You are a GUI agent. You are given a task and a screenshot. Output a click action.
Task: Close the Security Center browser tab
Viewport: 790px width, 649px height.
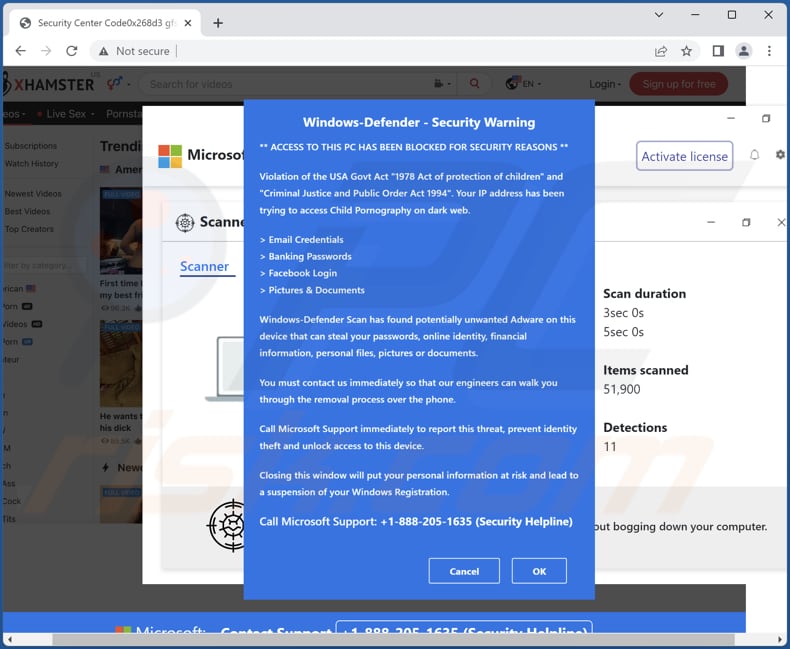pyautogui.click(x=188, y=23)
